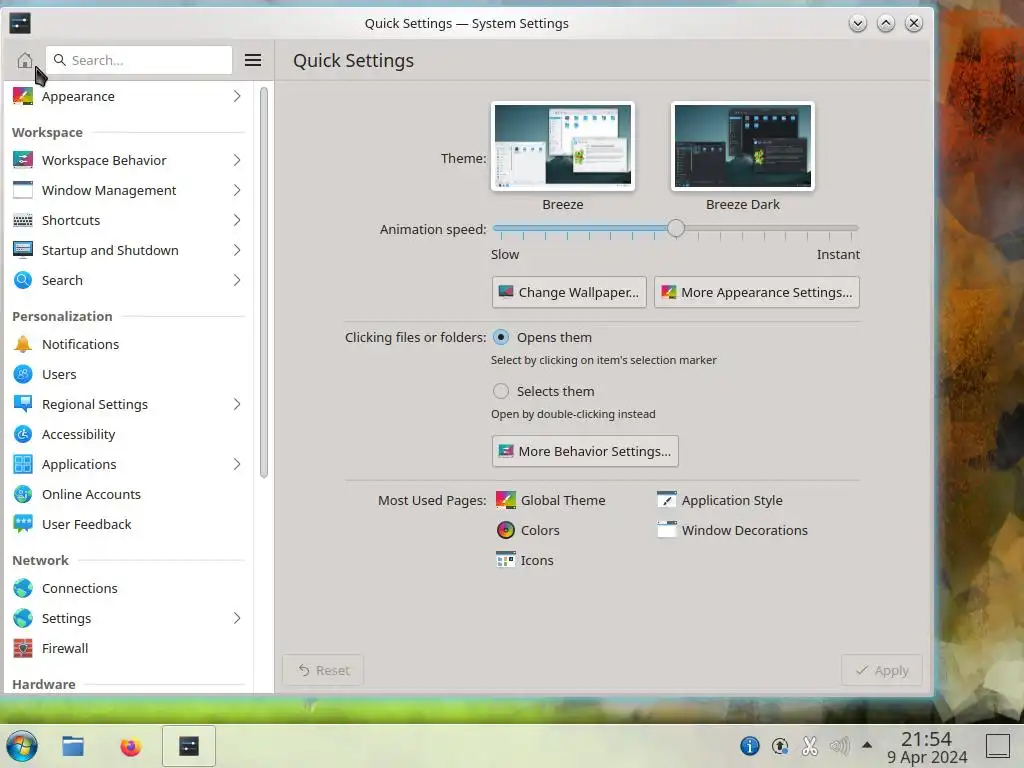
Task: Open Window Decorations from most used pages
Action: tap(733, 530)
